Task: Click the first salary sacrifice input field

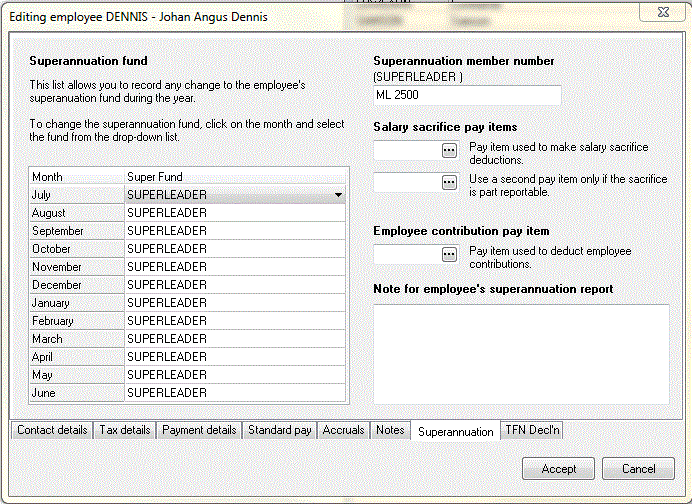Action: 407,150
